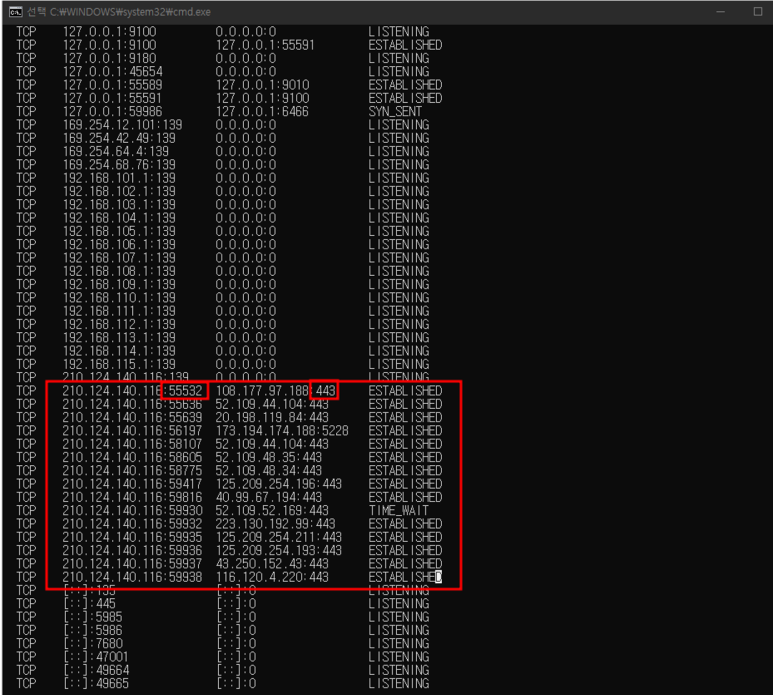Minimize the command prompt window
Image resolution: width=773 pixels, height=695 pixels.
(x=721, y=11)
